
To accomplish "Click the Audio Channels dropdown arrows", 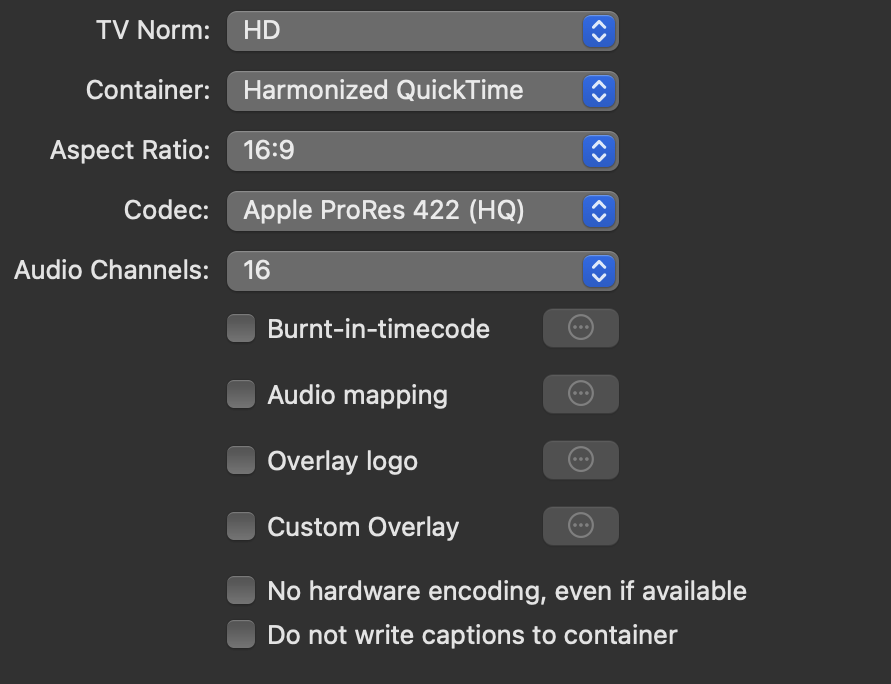I will (x=598, y=271).
